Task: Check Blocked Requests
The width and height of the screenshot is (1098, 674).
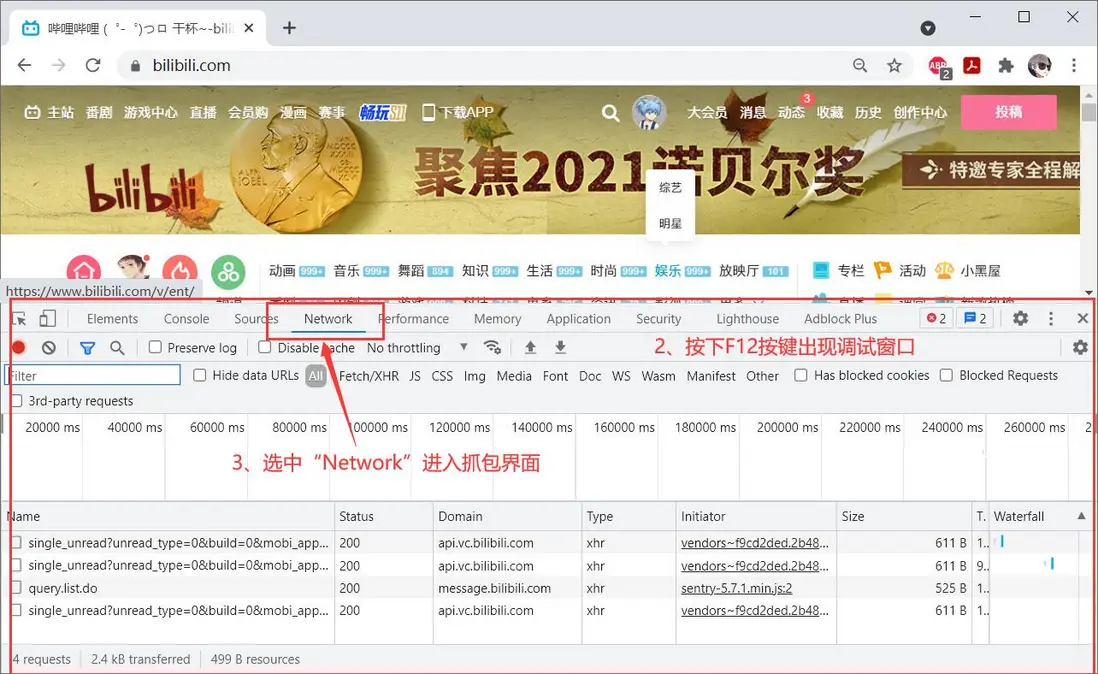Action: [947, 375]
